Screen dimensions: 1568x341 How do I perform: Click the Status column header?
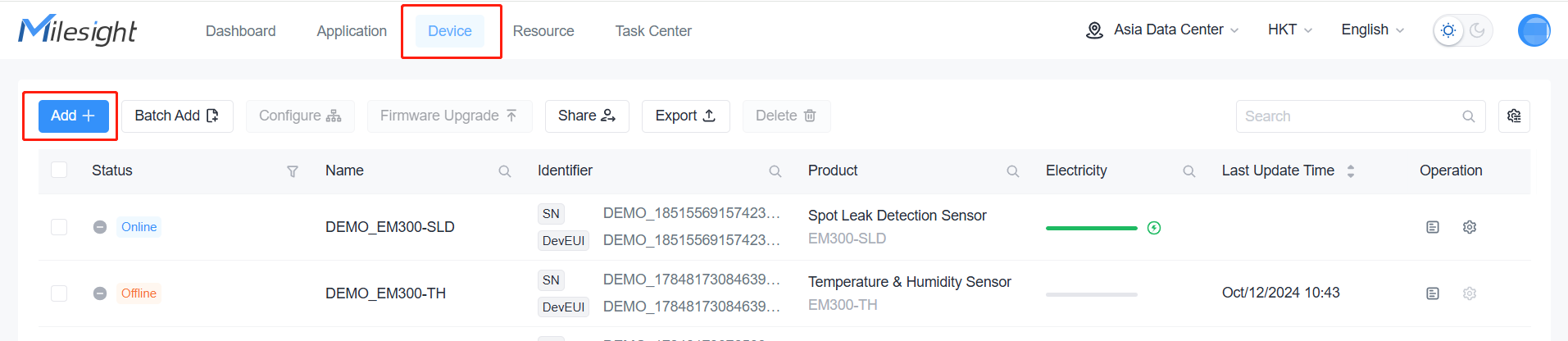pos(112,170)
